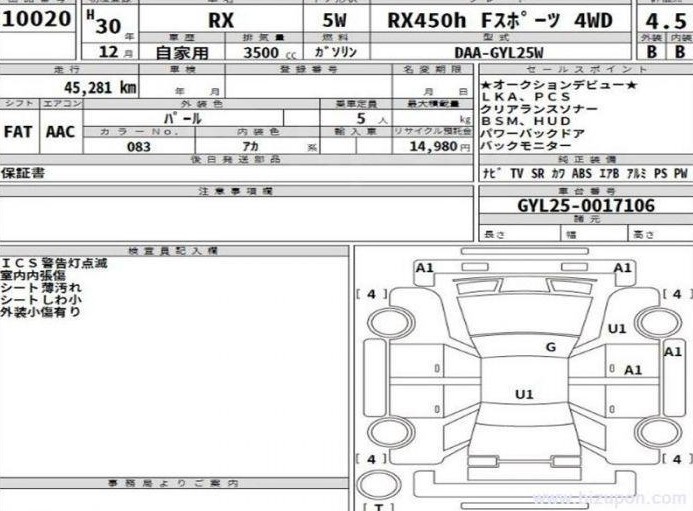Click the lot number 10020
This screenshot has width=693, height=511.
coord(36,19)
